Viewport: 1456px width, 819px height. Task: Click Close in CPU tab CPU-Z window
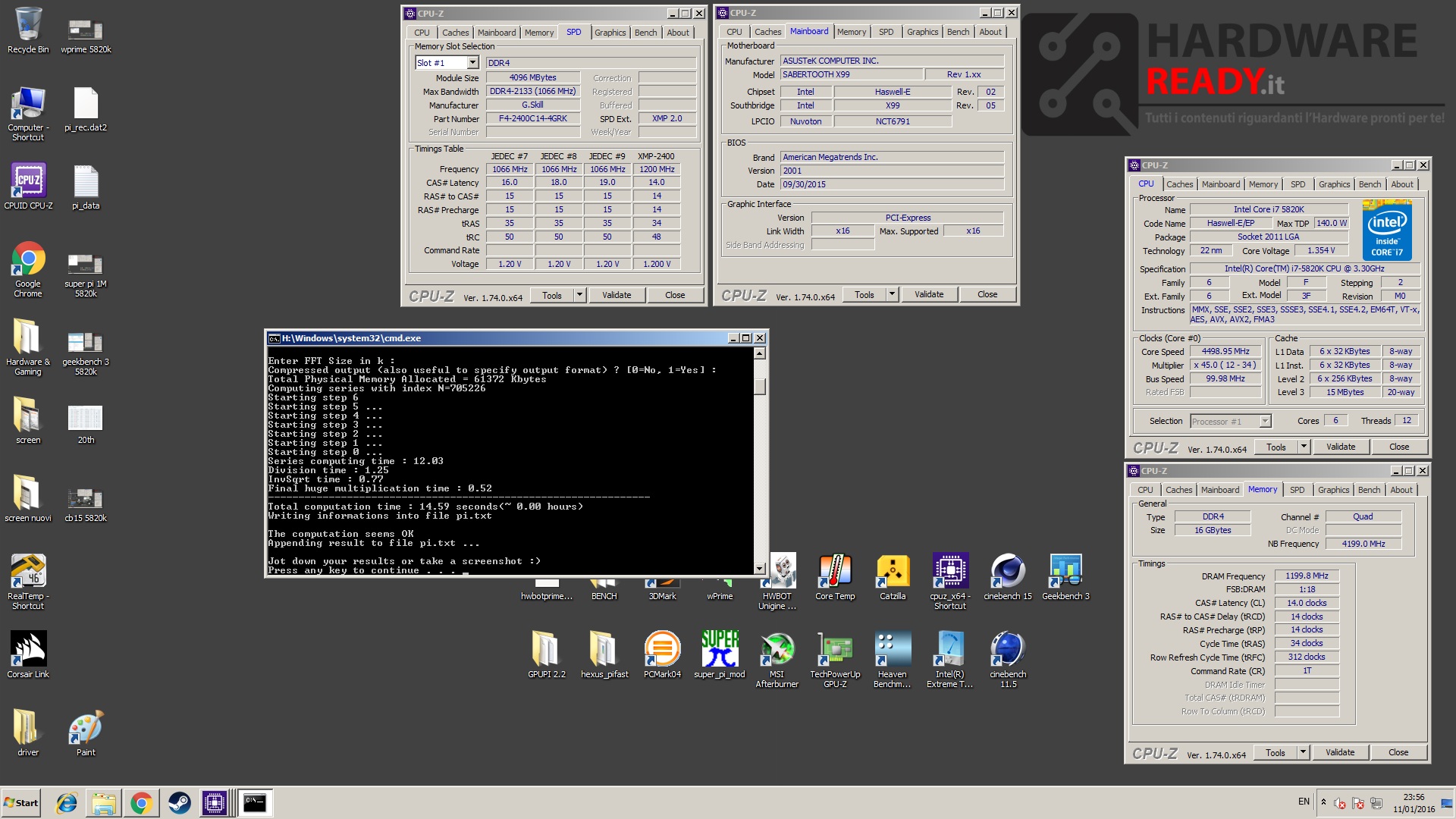pyautogui.click(x=1399, y=447)
